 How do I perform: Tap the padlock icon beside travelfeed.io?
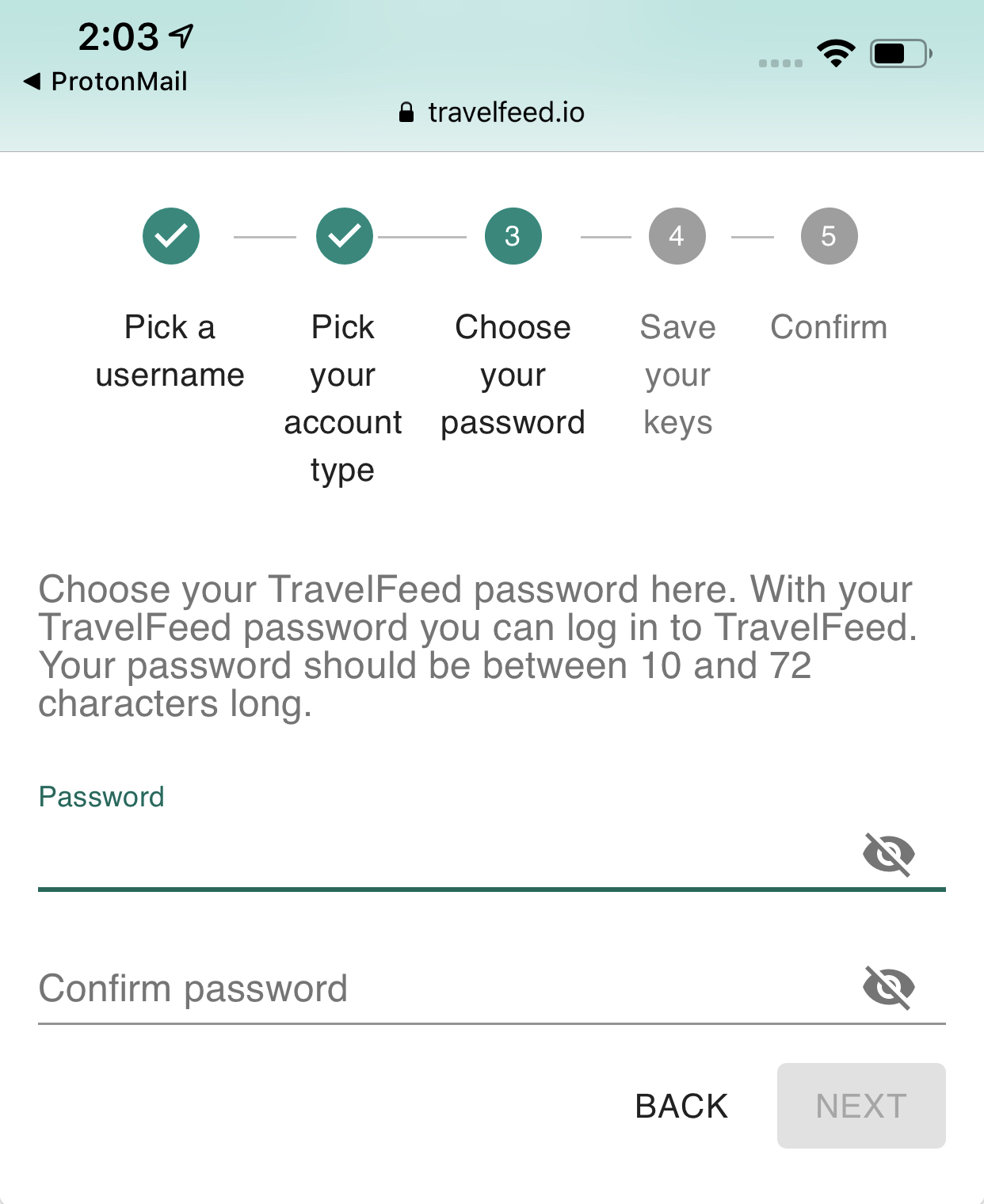coord(406,112)
